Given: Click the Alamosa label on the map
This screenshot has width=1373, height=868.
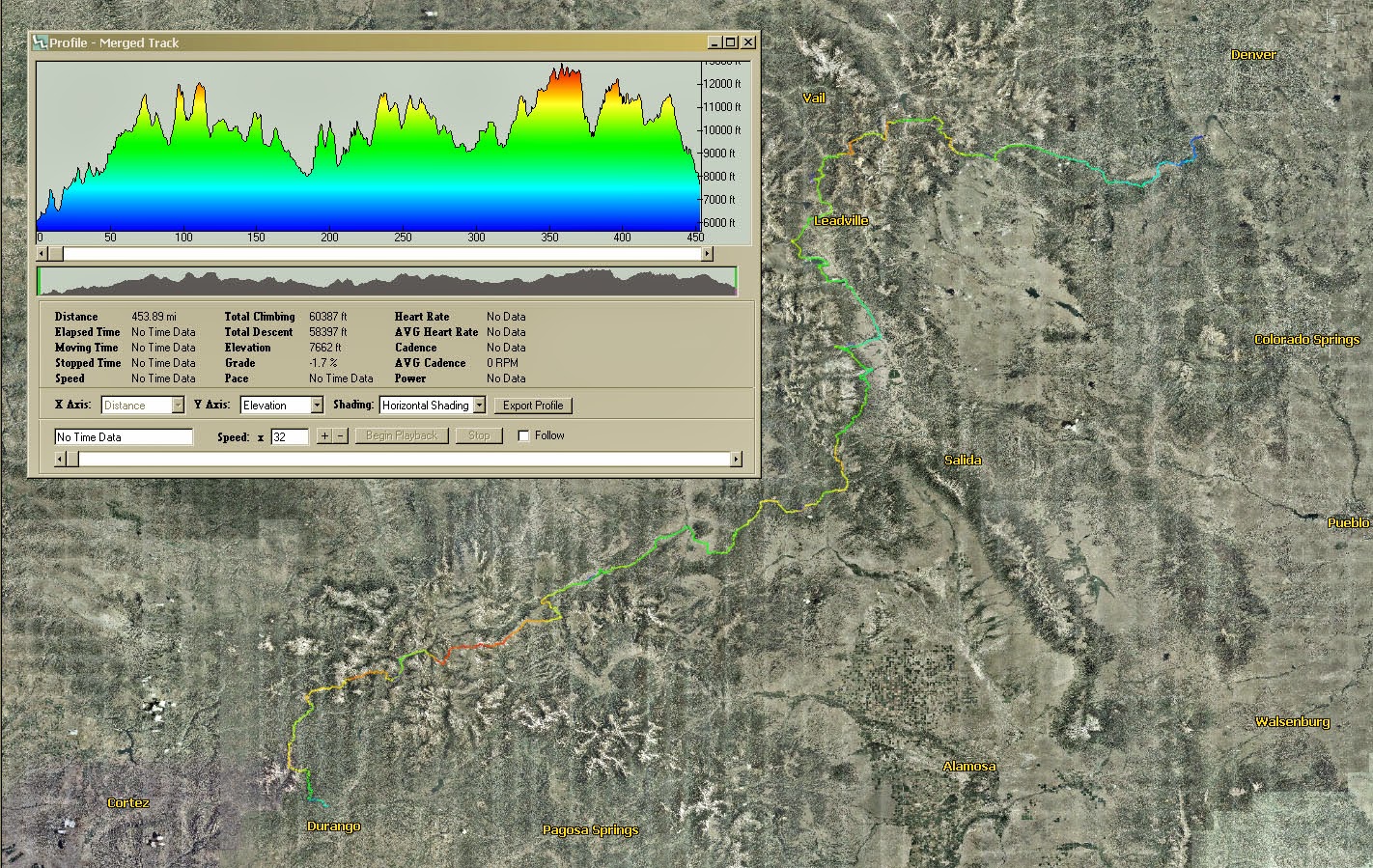Looking at the screenshot, I should tap(969, 766).
